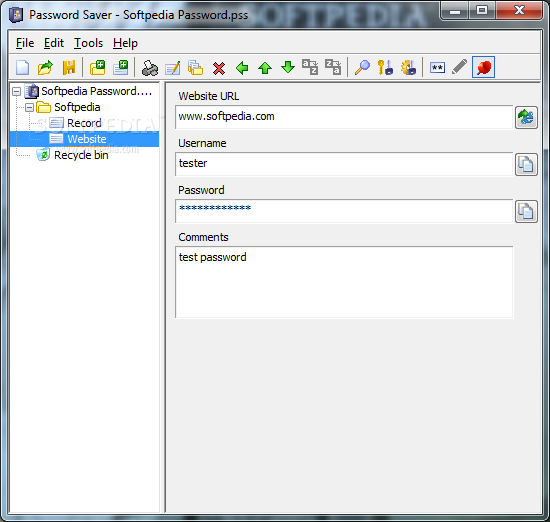Click the gear and lock icon
The height and width of the screenshot is (522, 550).
[x=408, y=67]
